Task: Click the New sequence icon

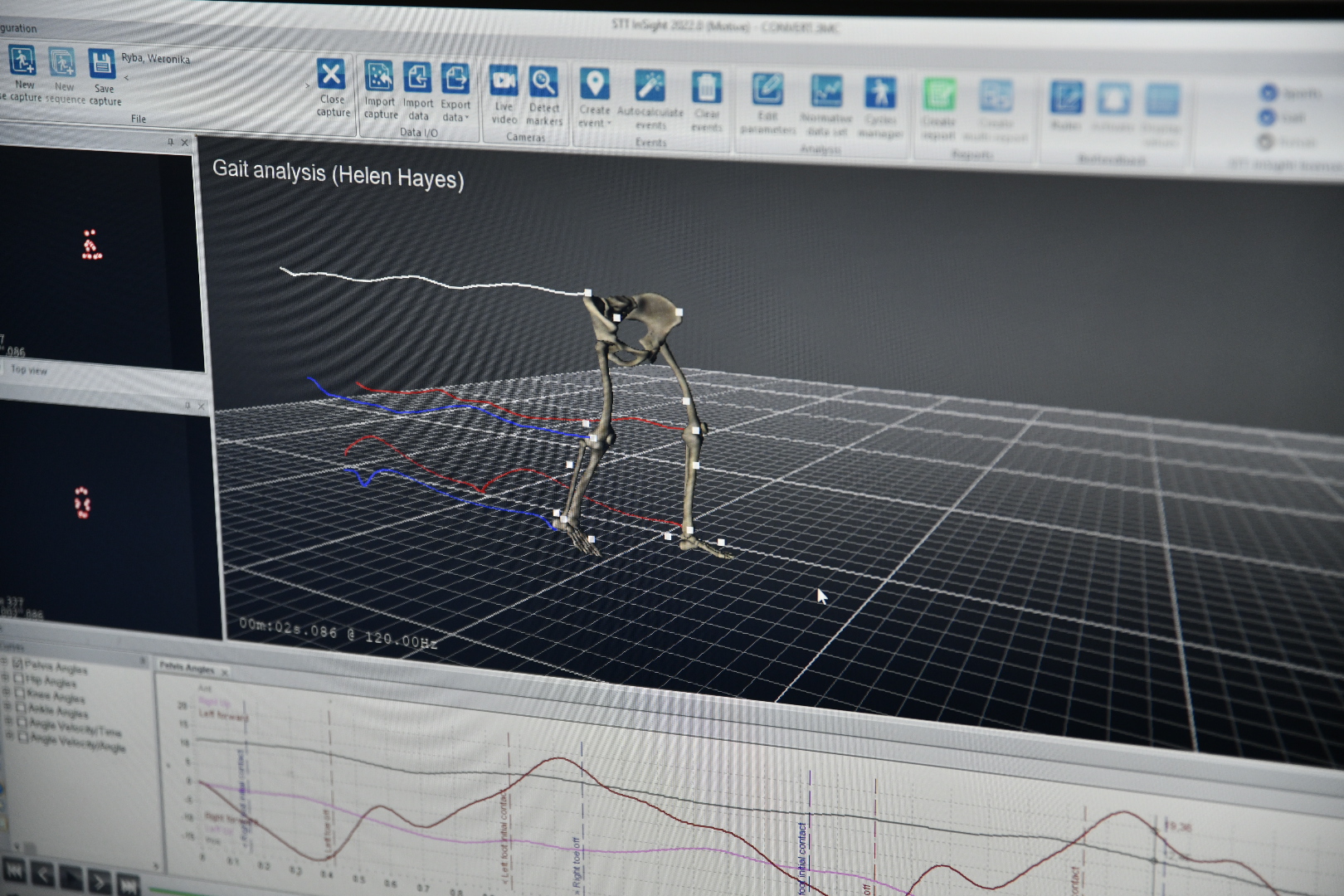Action: tap(61, 63)
